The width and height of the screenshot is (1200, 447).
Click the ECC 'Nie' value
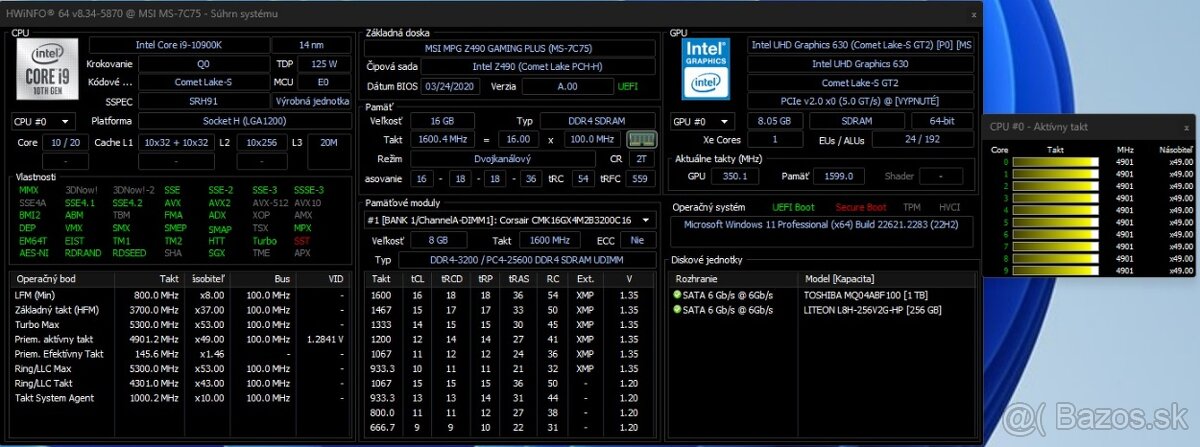coord(637,241)
